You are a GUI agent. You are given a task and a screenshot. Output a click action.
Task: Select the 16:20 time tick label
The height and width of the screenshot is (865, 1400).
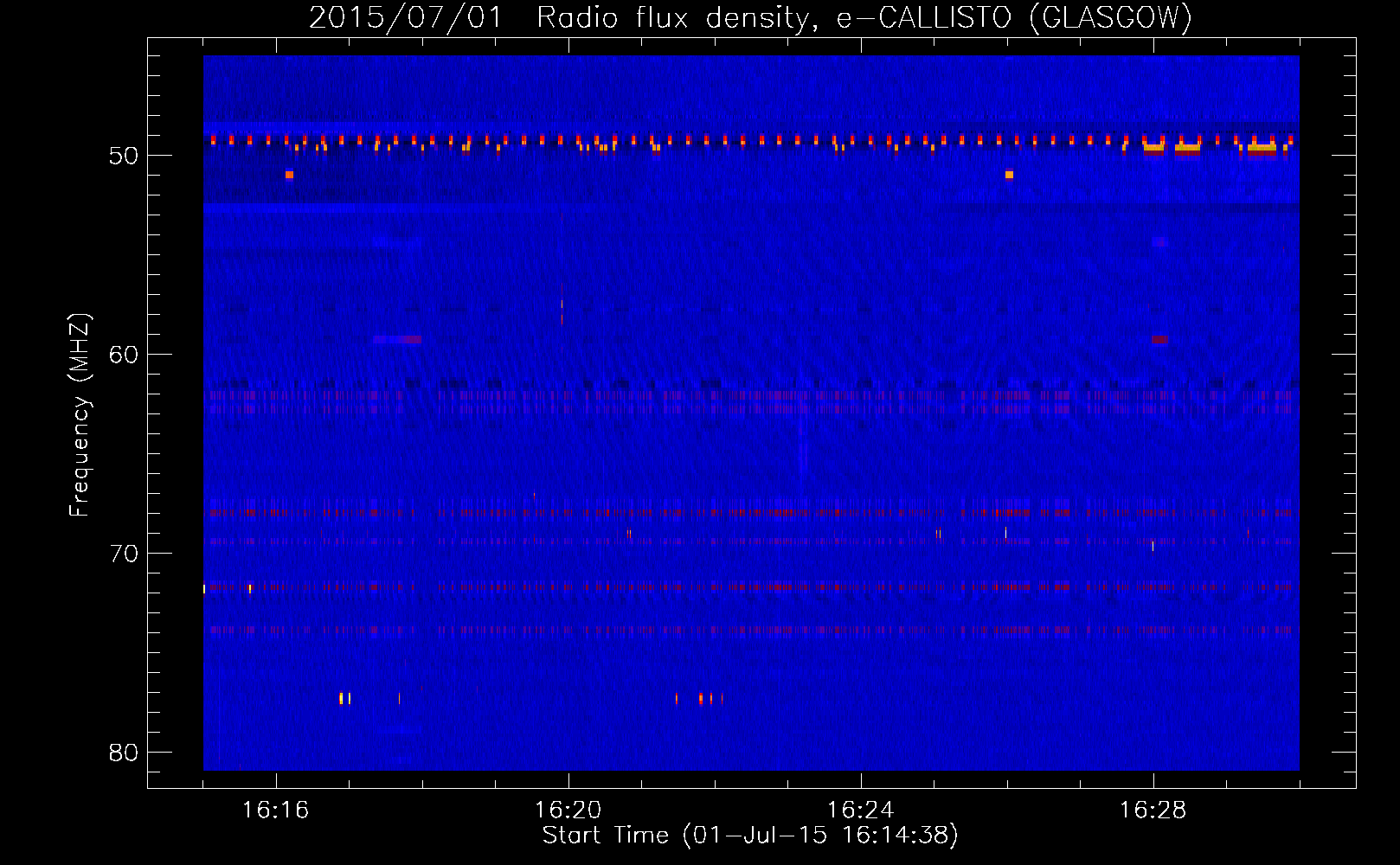(x=568, y=810)
